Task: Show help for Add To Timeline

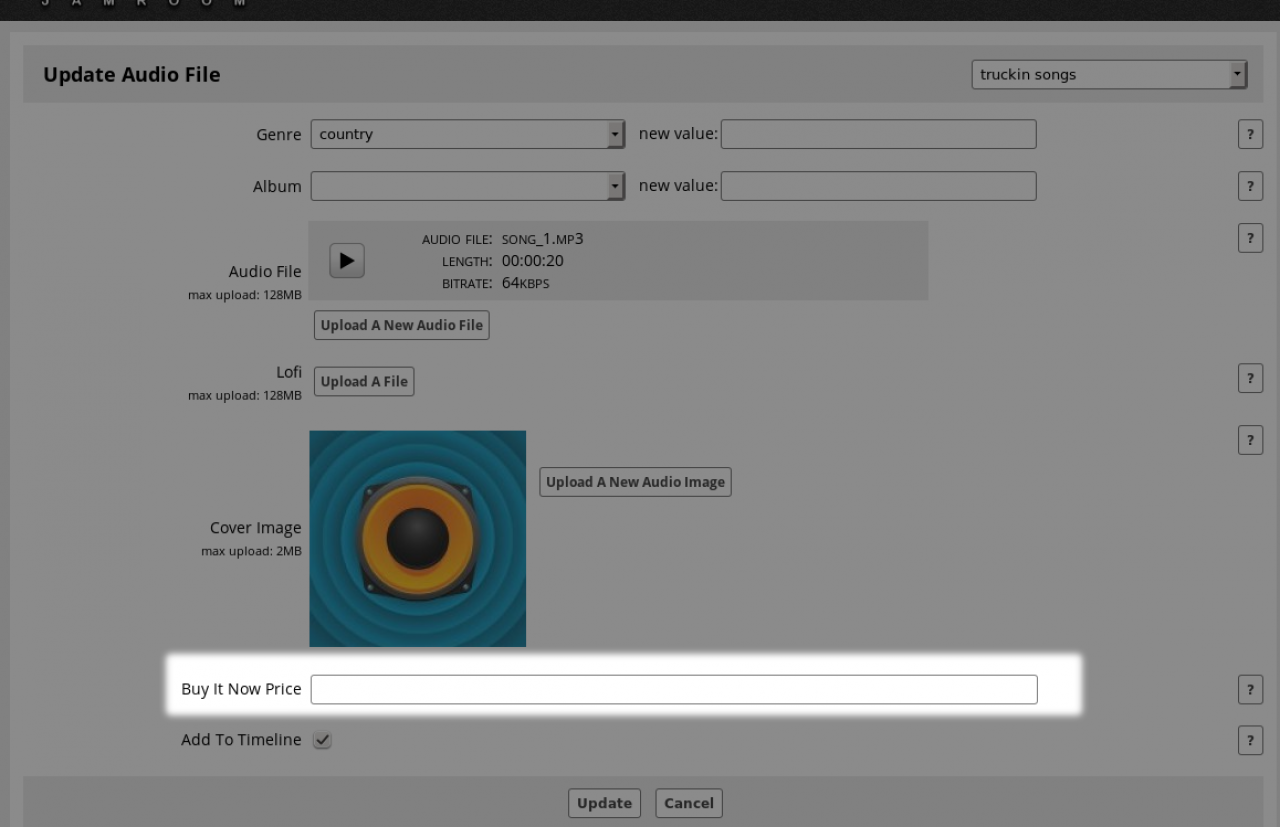Action: click(x=1250, y=741)
